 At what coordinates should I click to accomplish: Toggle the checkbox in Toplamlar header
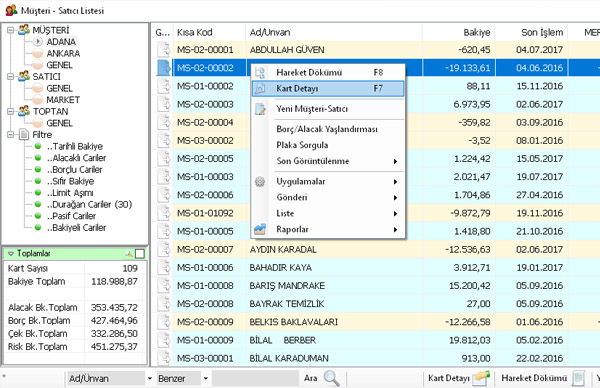coord(140,254)
